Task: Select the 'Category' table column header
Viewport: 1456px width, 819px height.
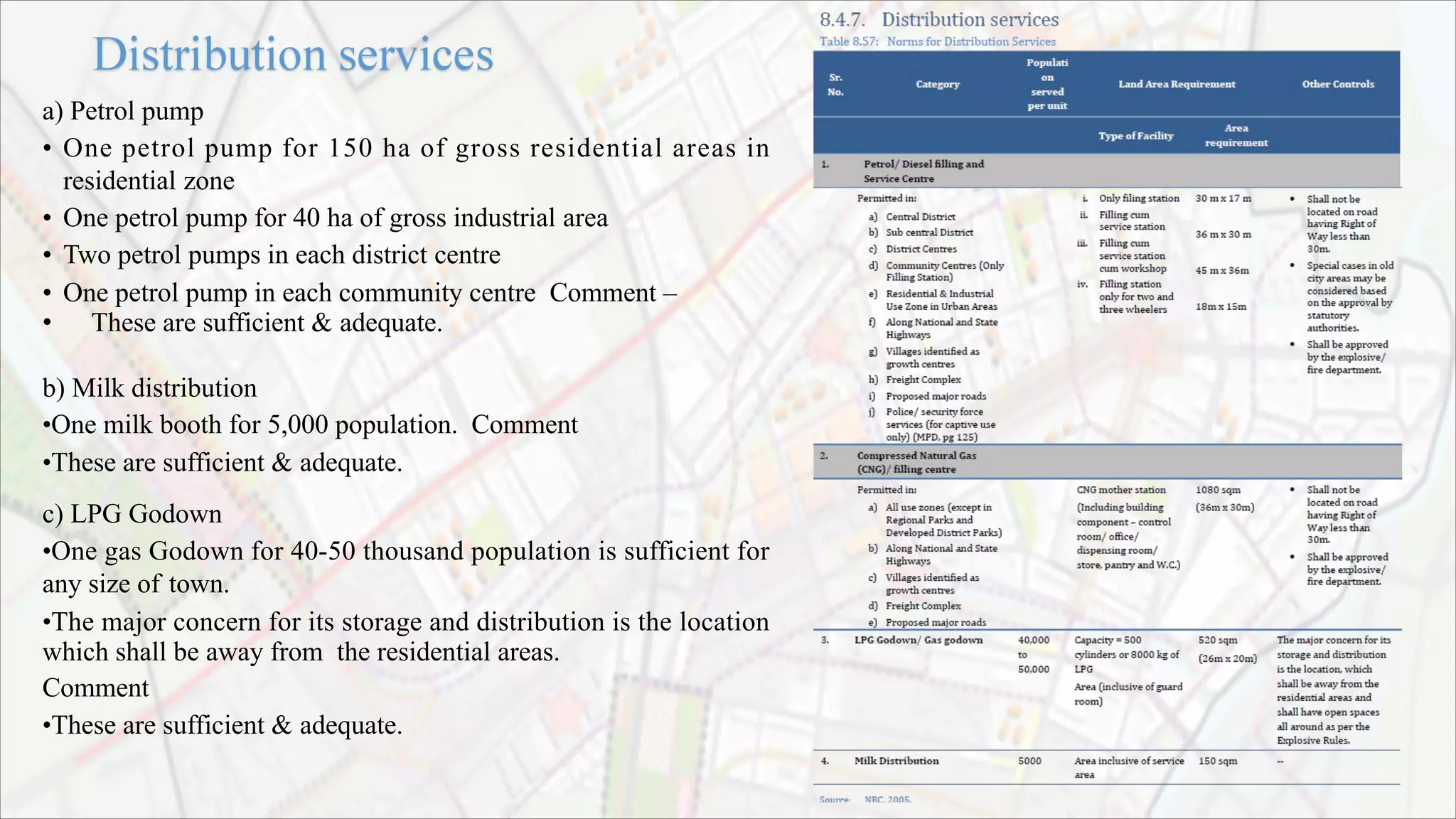Action: coord(938,84)
